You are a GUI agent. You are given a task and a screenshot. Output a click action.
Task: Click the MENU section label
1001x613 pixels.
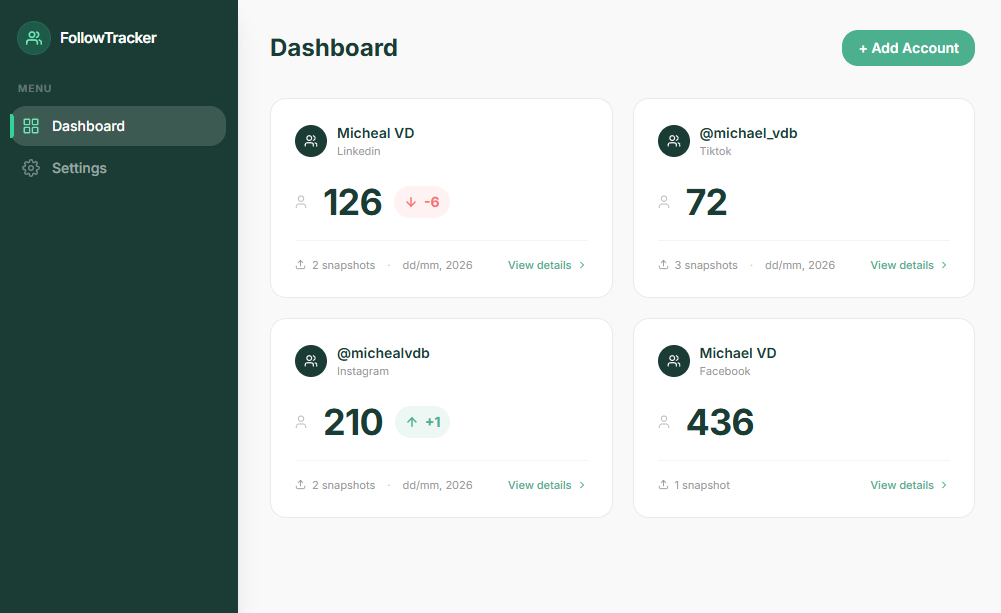click(x=34, y=88)
